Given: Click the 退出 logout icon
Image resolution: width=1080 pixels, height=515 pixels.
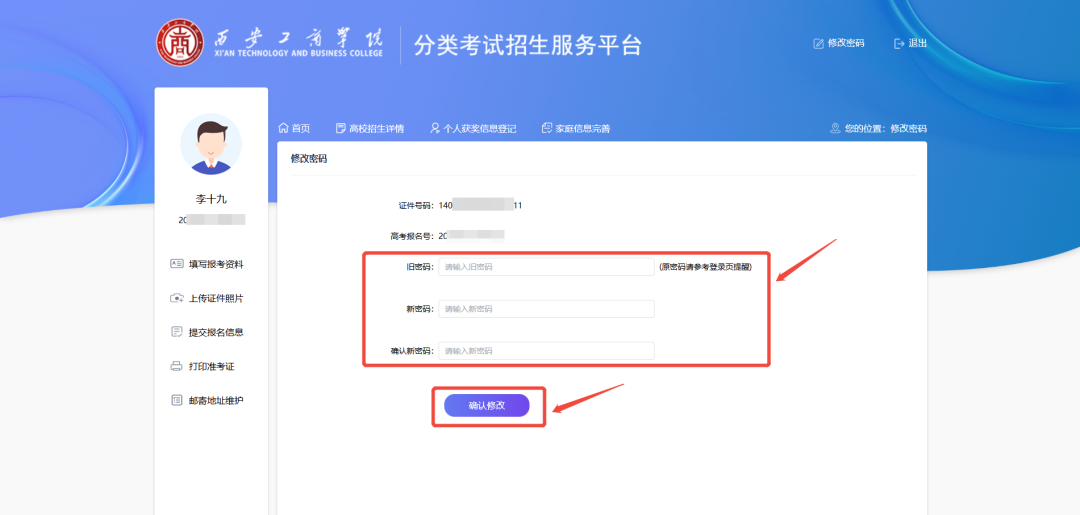Looking at the screenshot, I should 899,44.
